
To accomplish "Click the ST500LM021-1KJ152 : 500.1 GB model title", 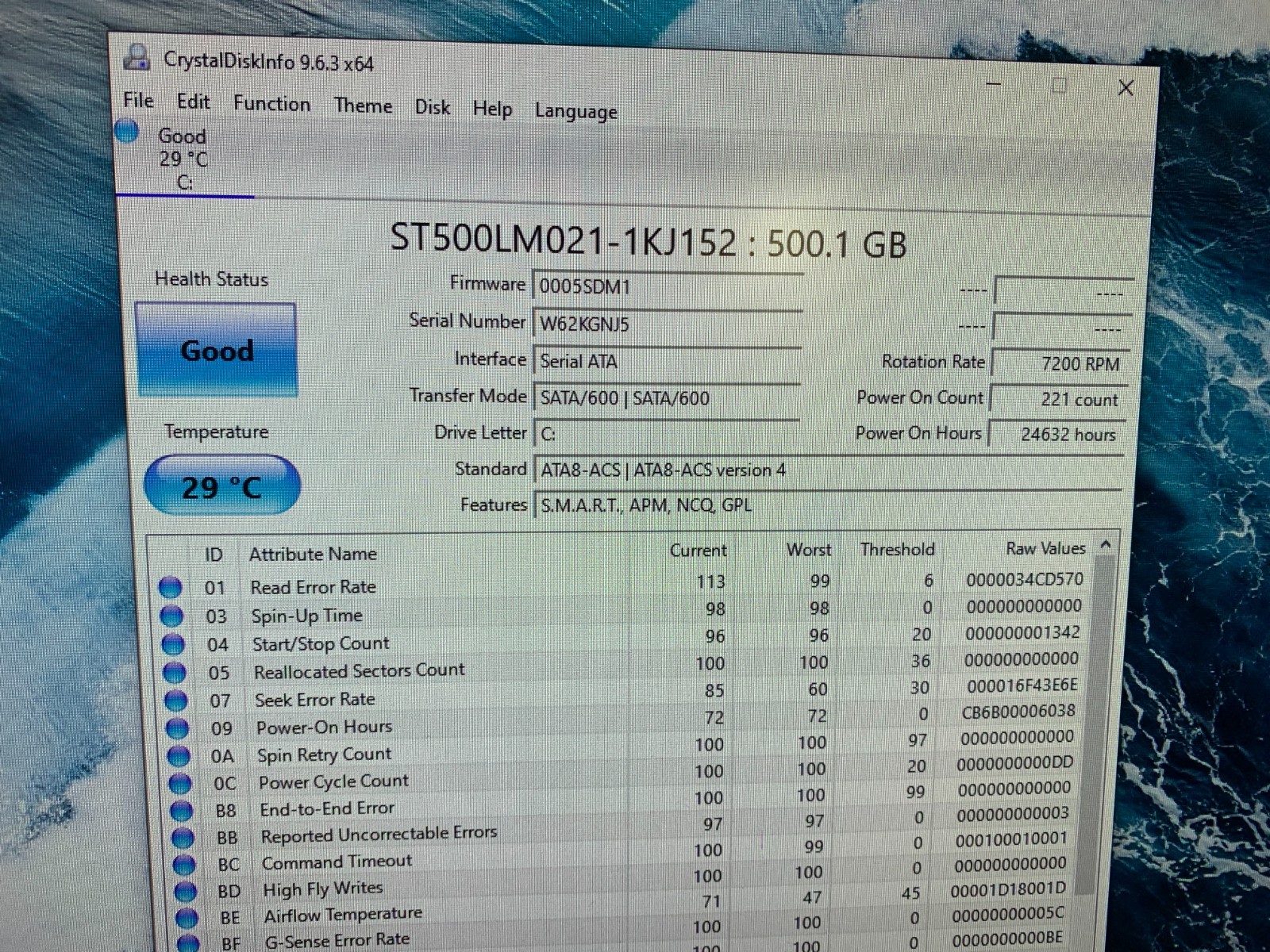I will pos(648,240).
